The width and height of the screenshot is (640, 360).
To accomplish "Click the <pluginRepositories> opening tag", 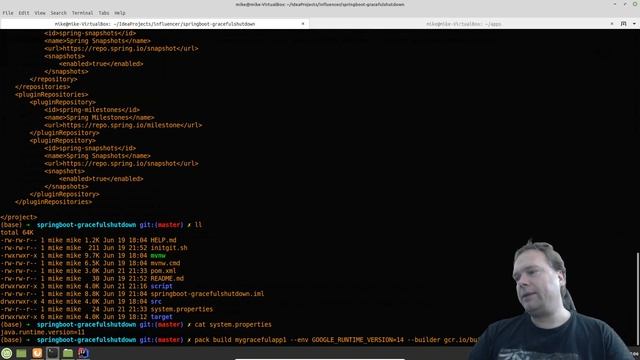I will click(51, 94).
